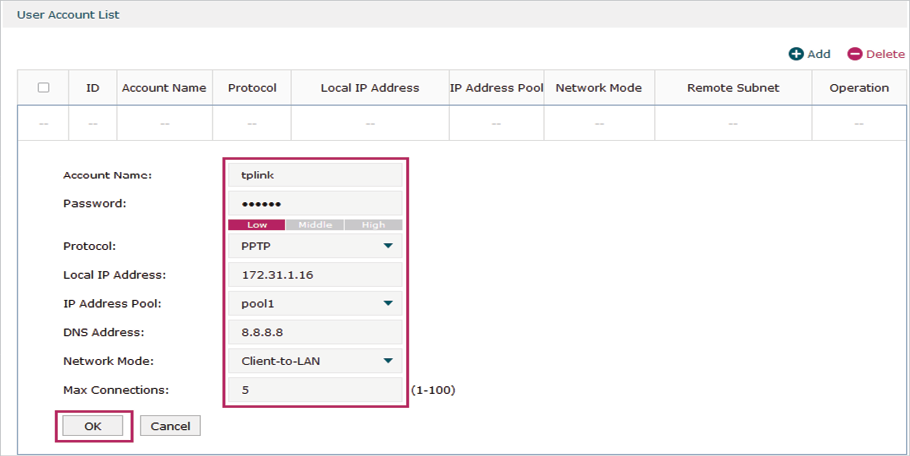910x456 pixels.
Task: Click the Account Name input field
Action: 315,175
